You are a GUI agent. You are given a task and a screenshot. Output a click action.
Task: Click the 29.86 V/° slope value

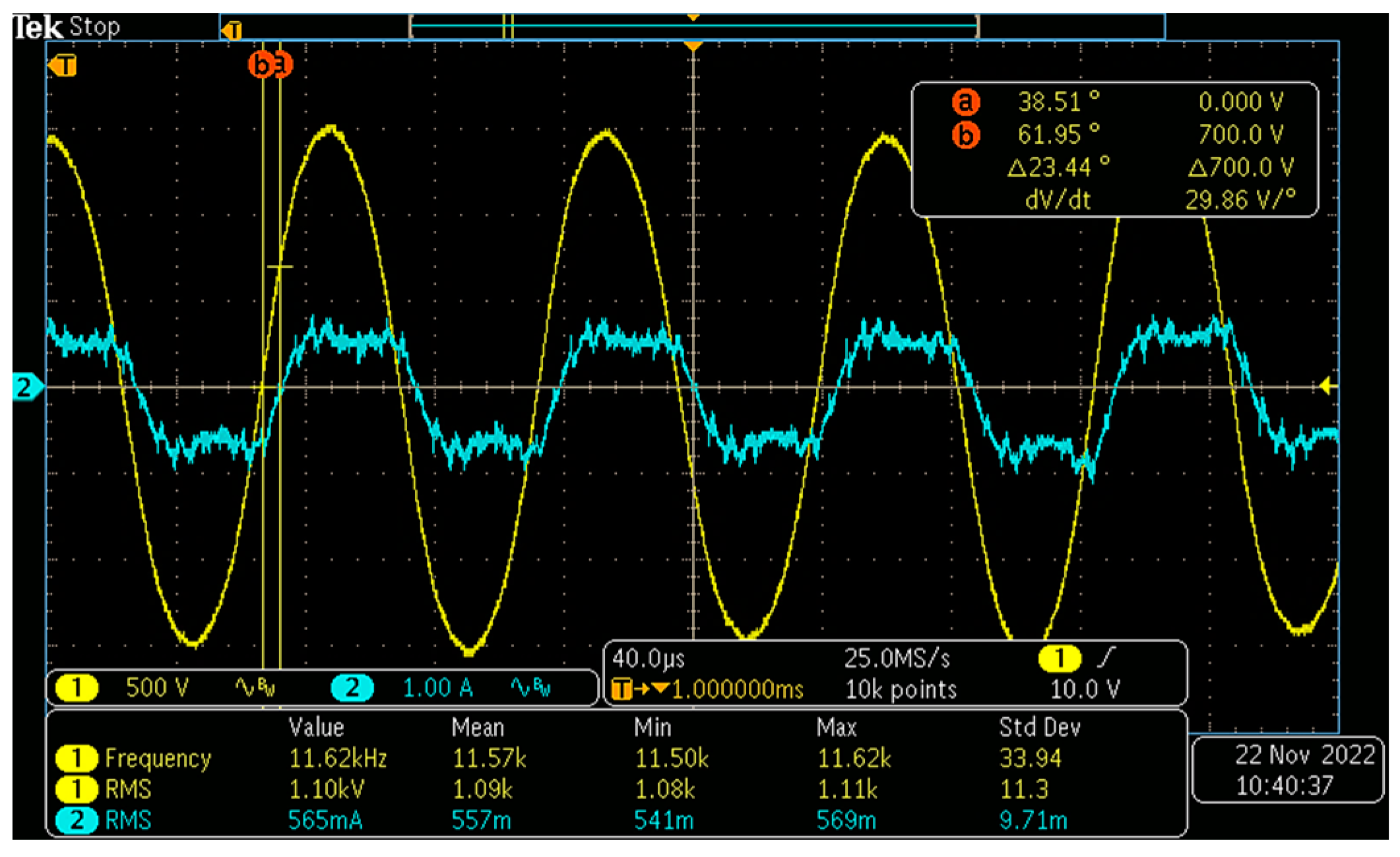(1241, 199)
